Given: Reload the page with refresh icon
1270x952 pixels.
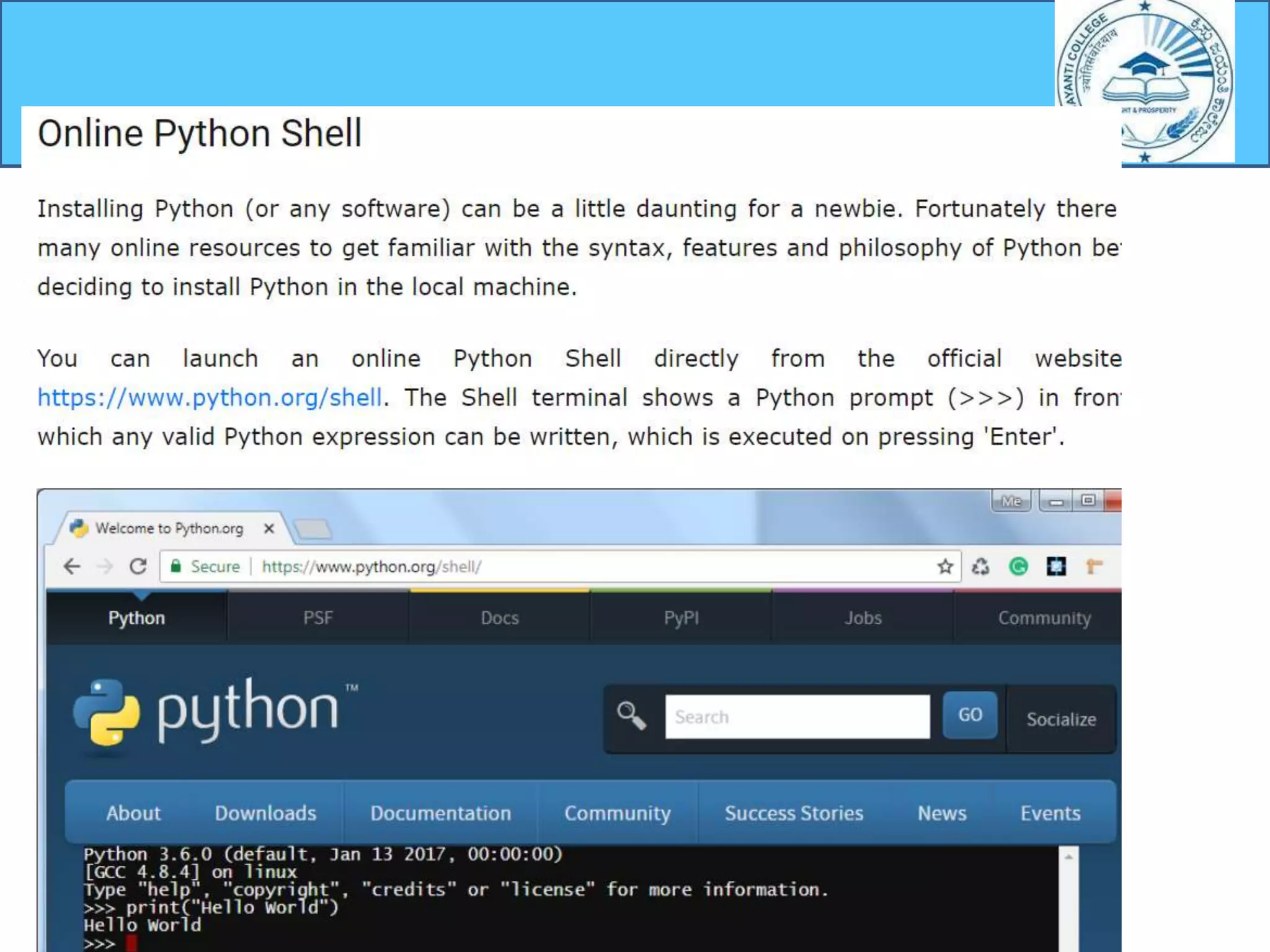Looking at the screenshot, I should tap(138, 566).
